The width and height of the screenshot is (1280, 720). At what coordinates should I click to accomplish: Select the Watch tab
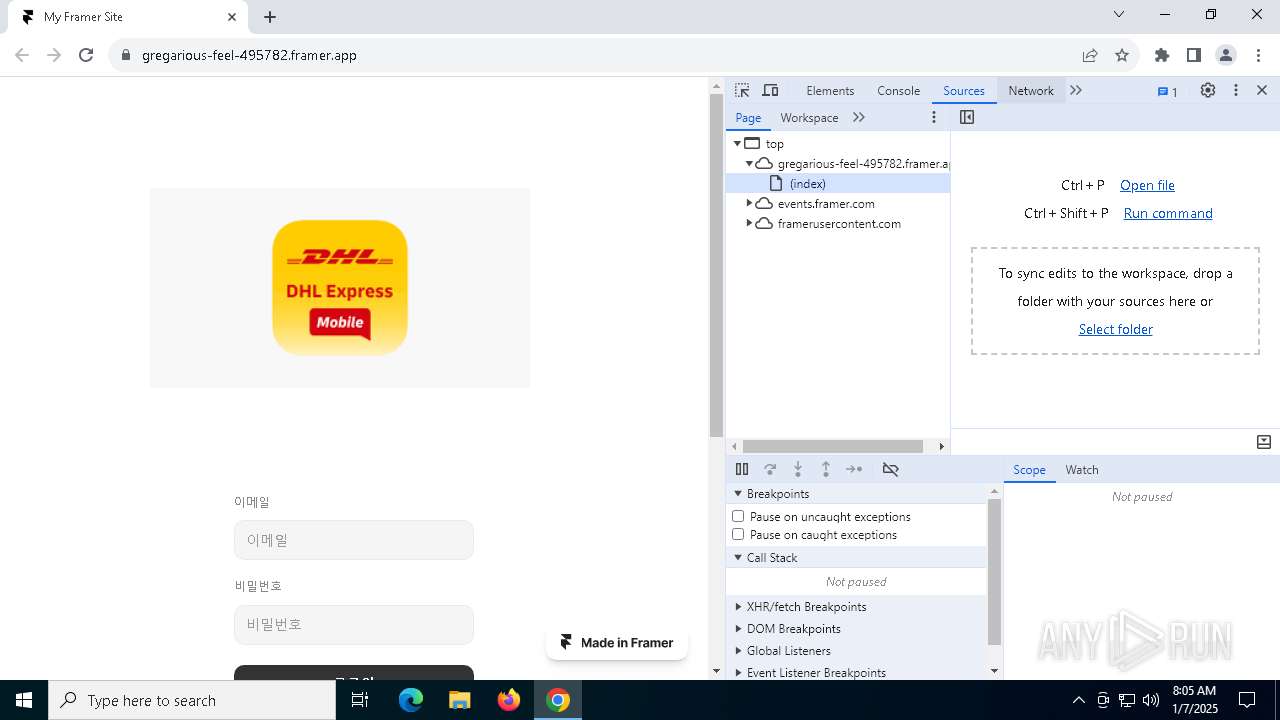click(1082, 469)
